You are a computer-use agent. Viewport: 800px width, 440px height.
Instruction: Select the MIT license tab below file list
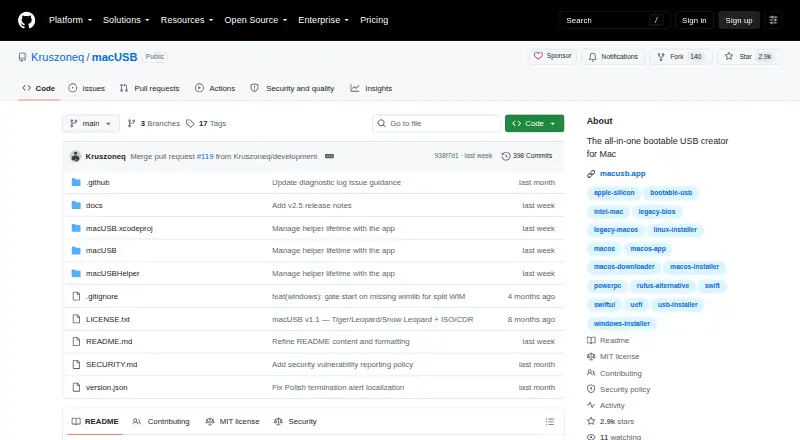point(232,422)
